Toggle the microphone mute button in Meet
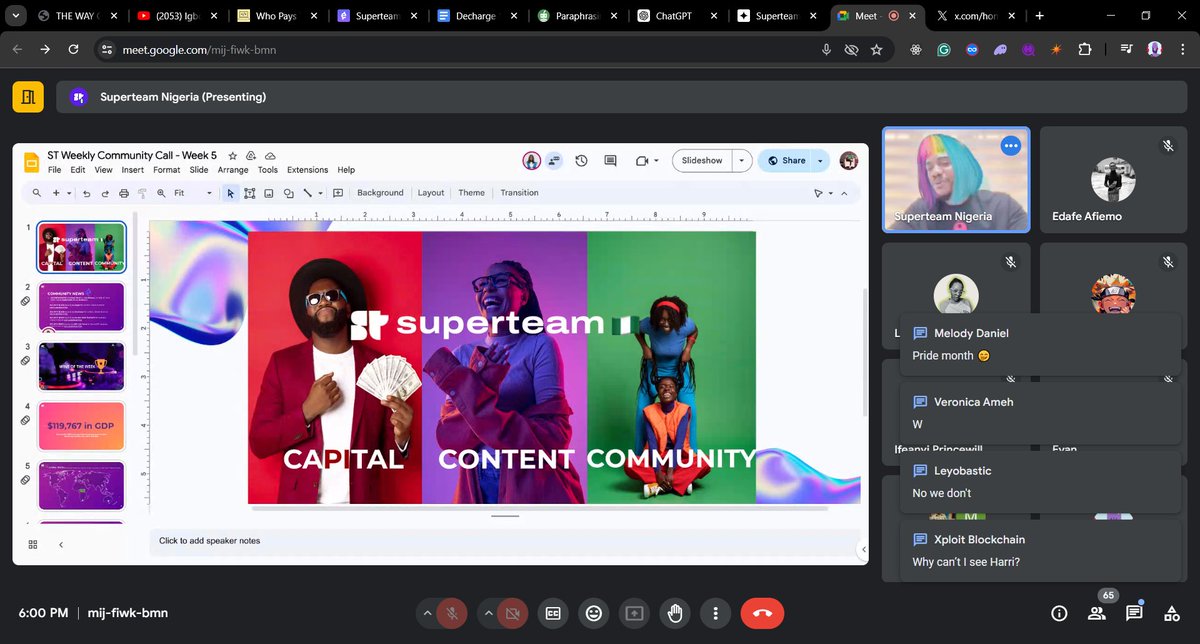The image size is (1200, 644). [453, 613]
